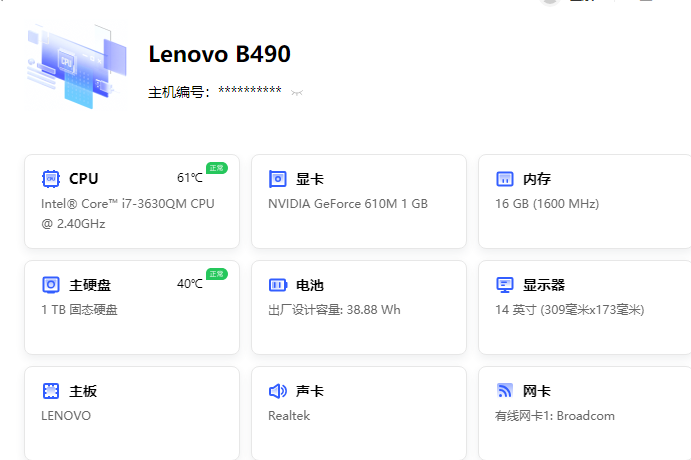Click the computer illustration thumbnail

point(77,66)
